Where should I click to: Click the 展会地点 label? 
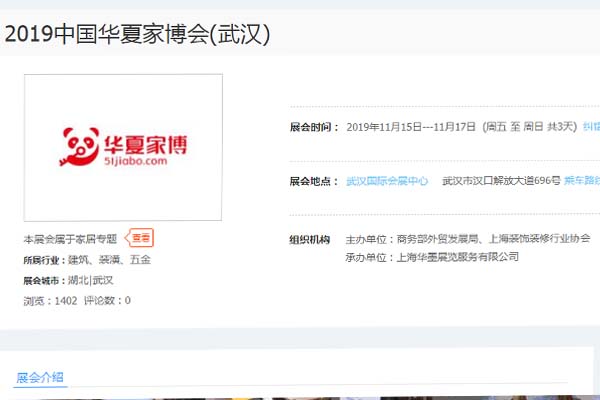click(314, 181)
